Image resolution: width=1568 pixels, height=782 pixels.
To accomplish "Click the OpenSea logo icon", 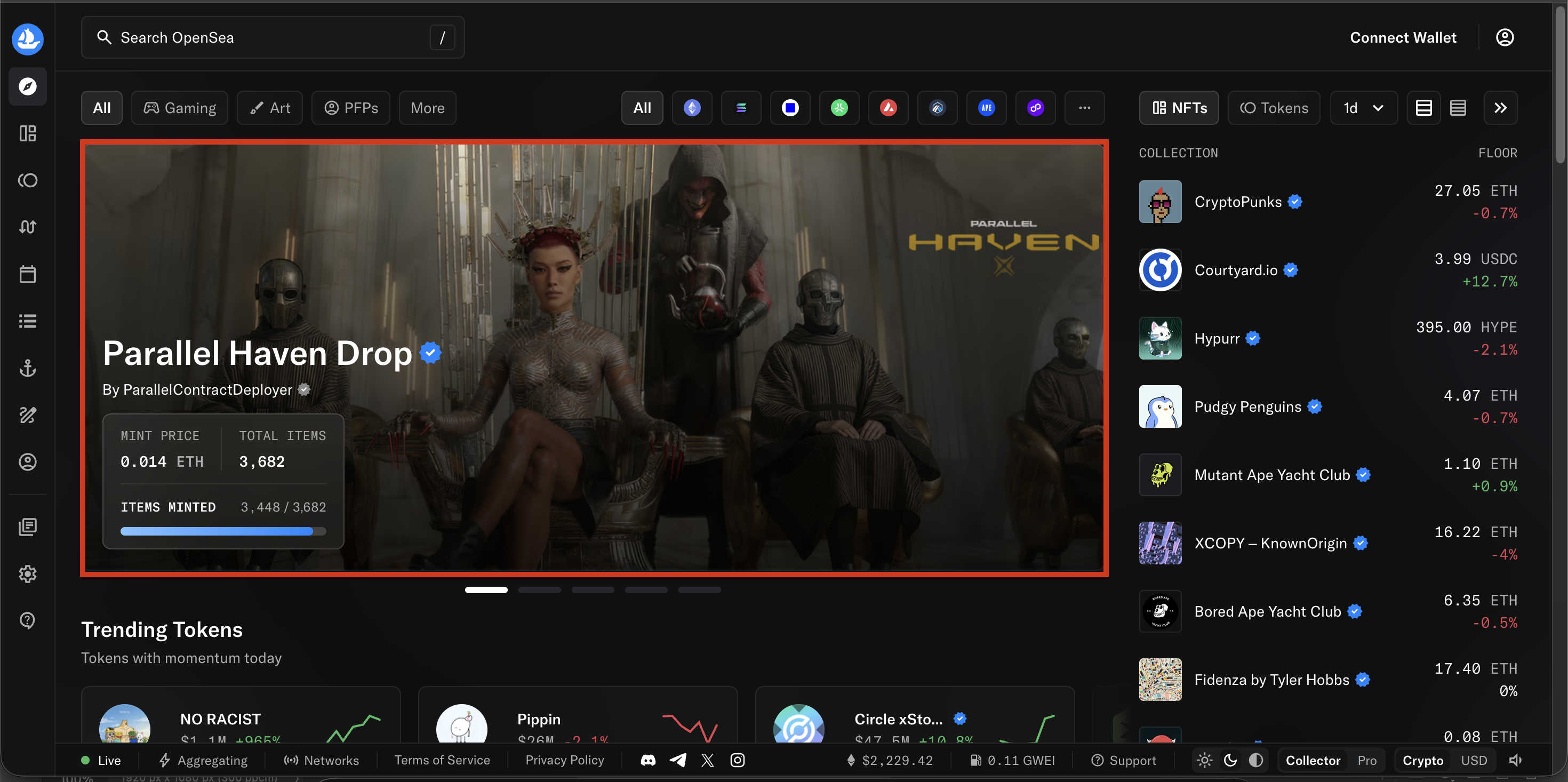I will [x=27, y=39].
